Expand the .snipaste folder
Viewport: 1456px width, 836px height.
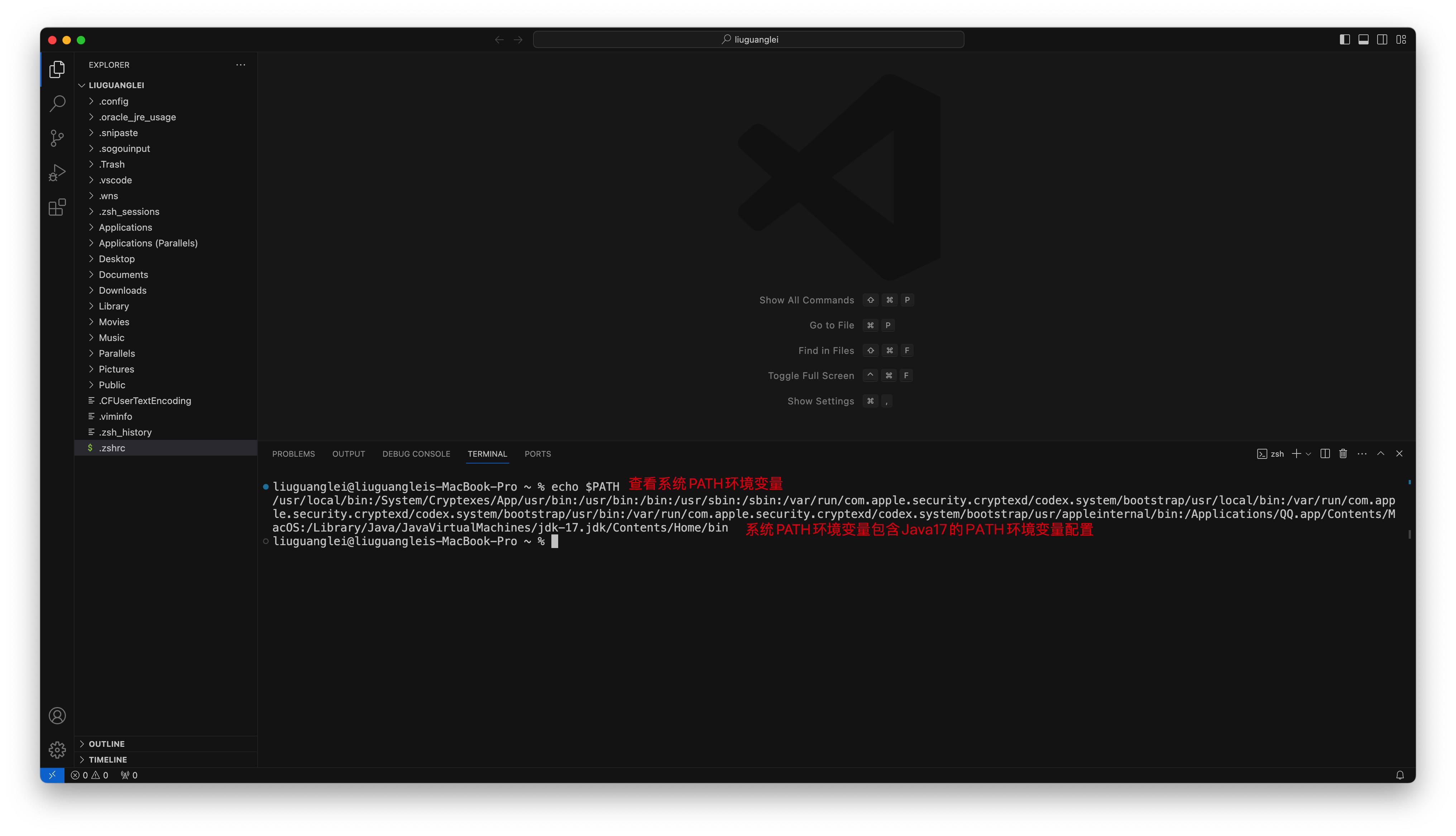(166, 133)
